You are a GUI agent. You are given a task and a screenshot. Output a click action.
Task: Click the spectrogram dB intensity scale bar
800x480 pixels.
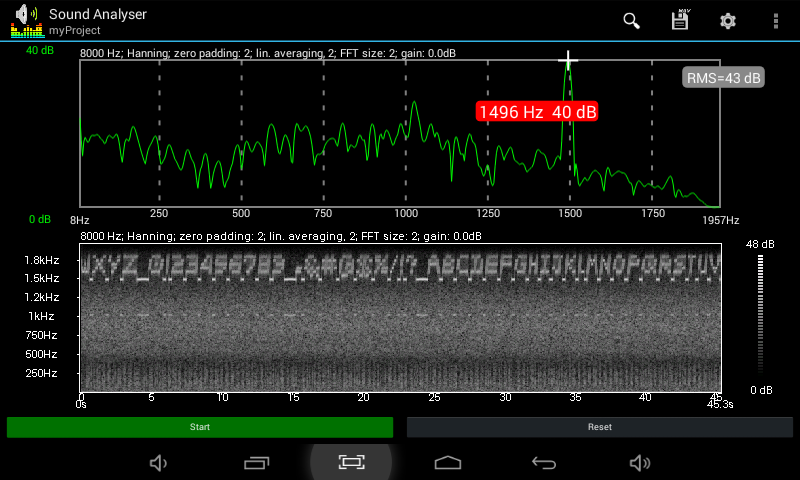click(x=761, y=314)
